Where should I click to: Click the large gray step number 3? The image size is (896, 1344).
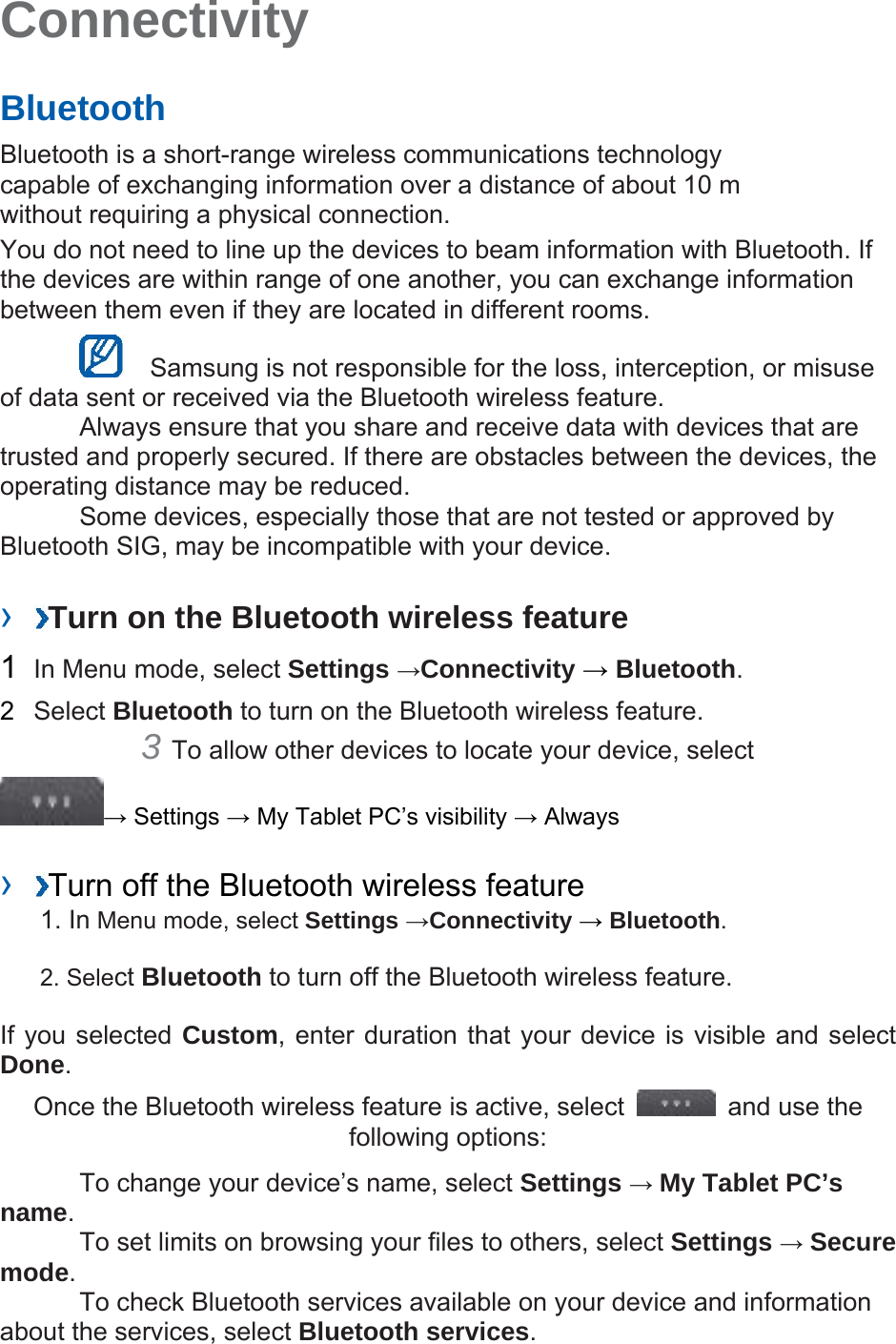[152, 746]
